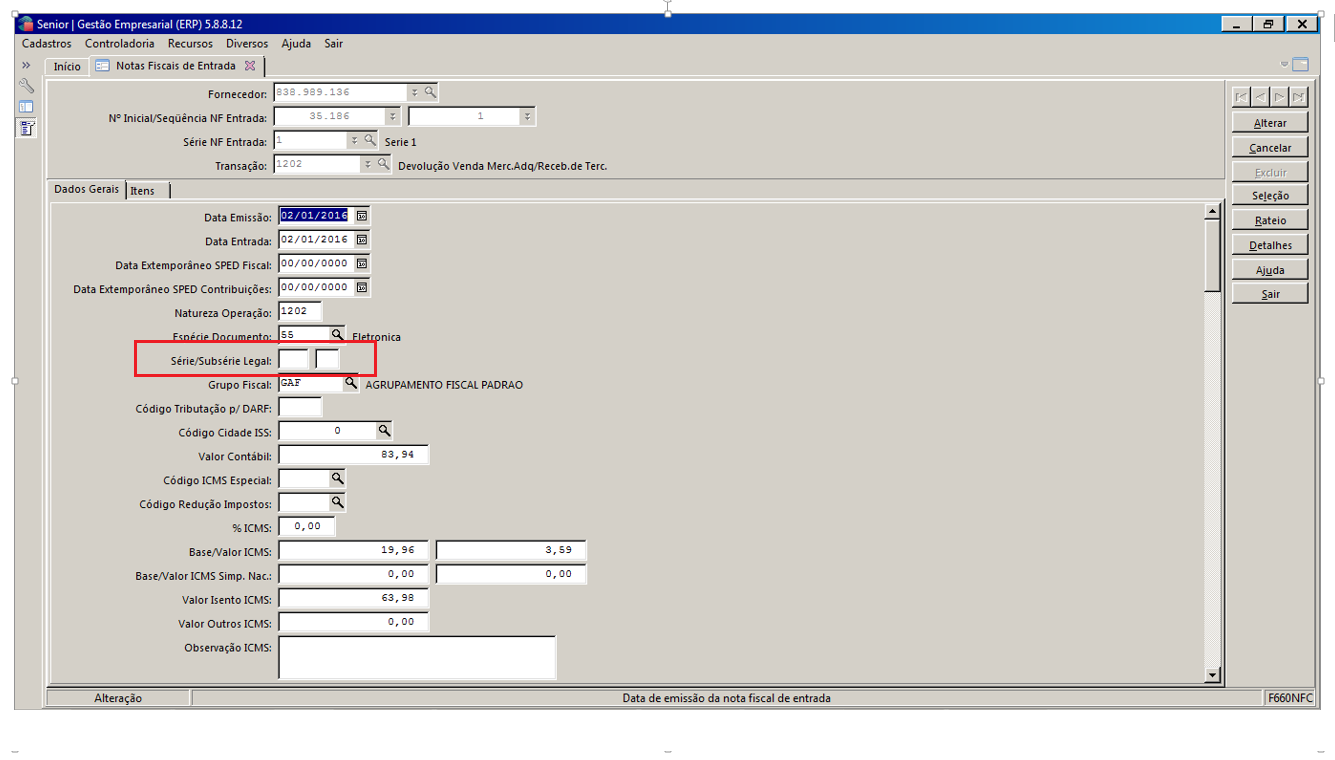This screenshot has height=760, width=1335.
Task: Click the wrench icon in left sidebar
Action: [x=26, y=87]
